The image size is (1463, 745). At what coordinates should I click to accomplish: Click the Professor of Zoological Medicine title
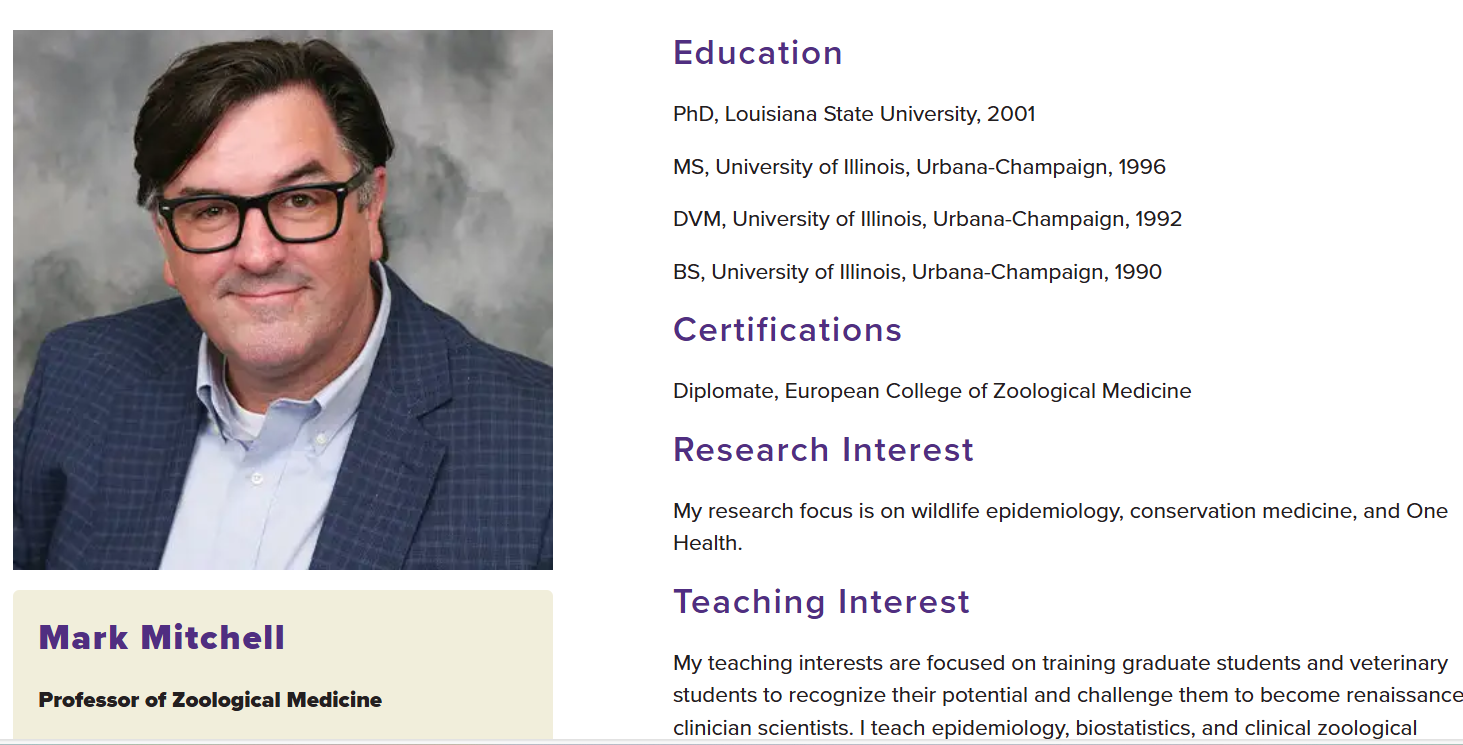(x=210, y=700)
